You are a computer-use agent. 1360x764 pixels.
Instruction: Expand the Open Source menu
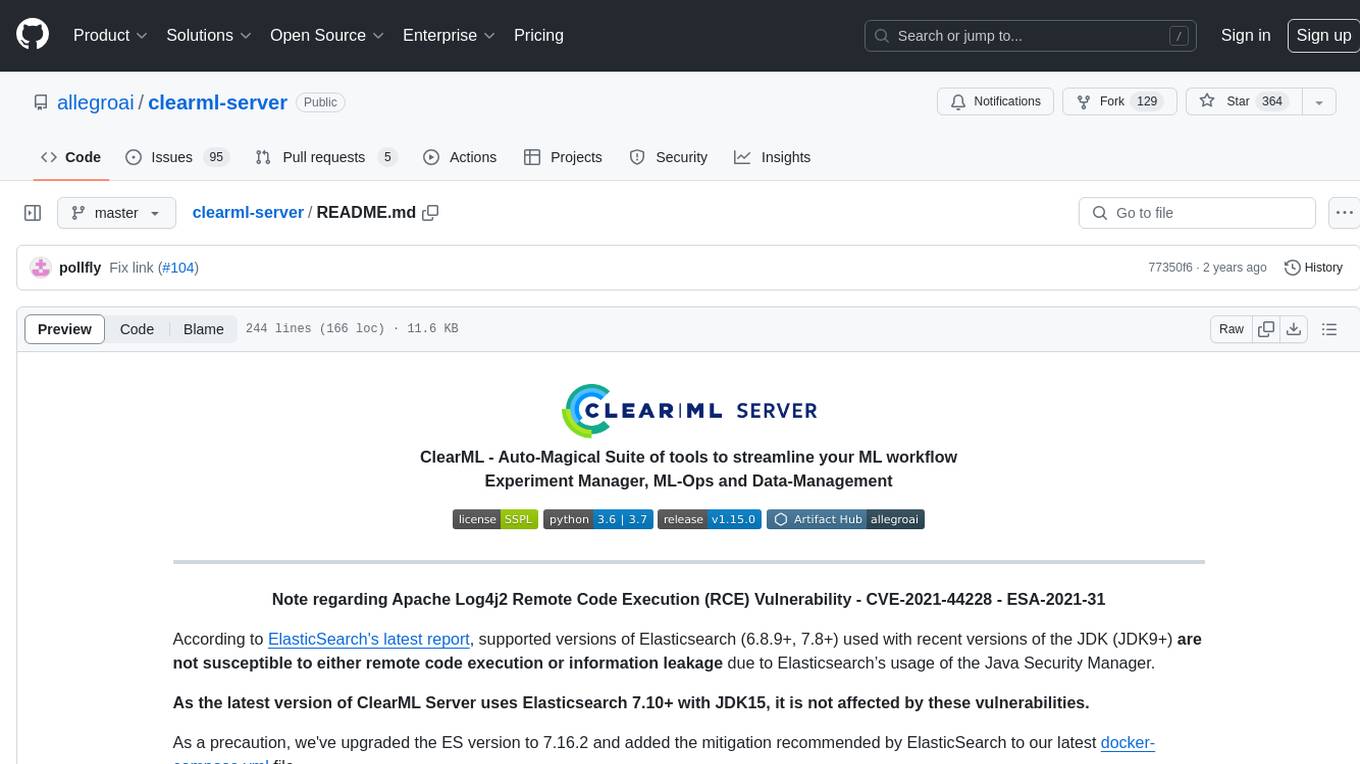click(327, 35)
